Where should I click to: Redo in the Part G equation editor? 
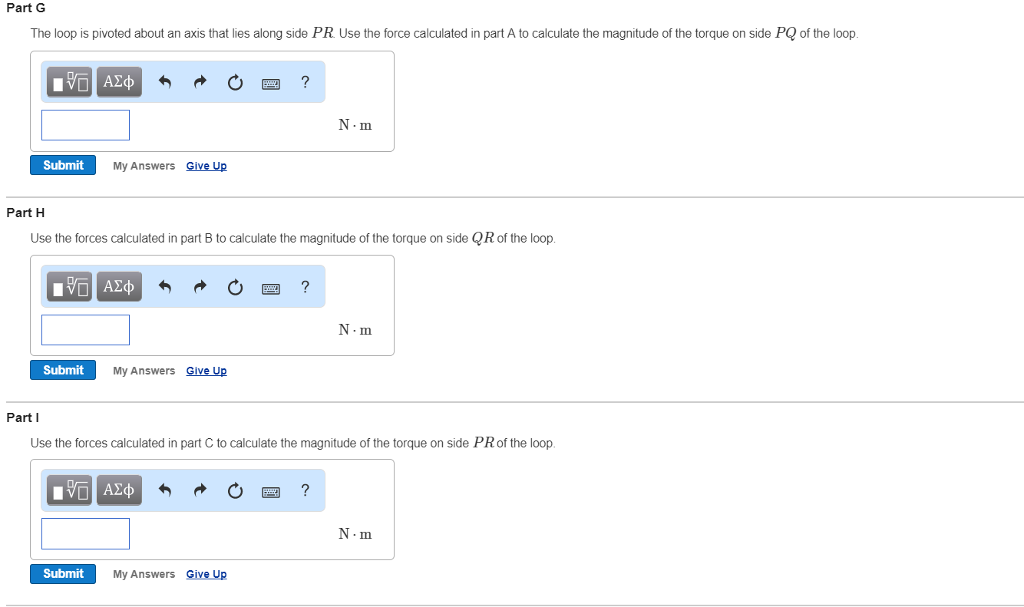(200, 82)
